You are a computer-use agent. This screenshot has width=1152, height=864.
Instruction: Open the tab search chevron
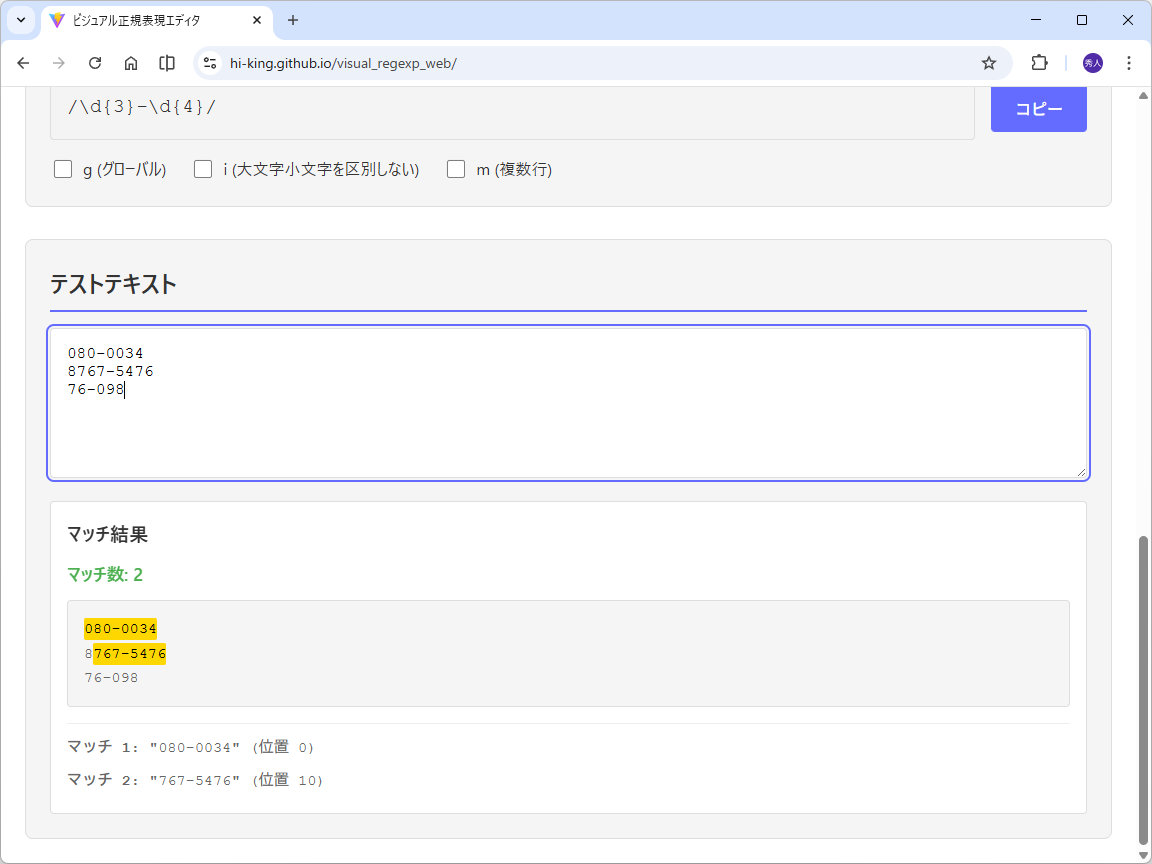coord(20,20)
